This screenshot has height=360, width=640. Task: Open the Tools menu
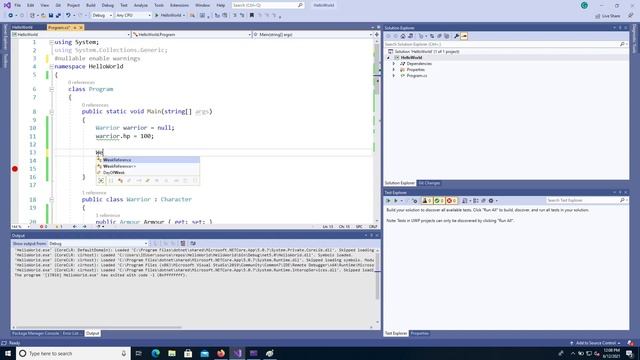(x=159, y=5)
